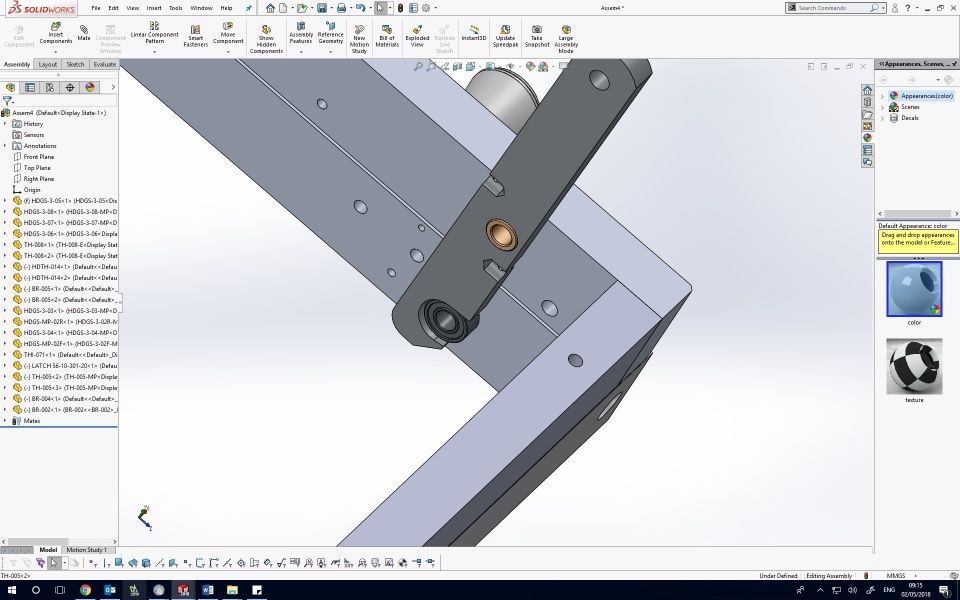The width and height of the screenshot is (960, 600).
Task: Switch to the Layout tab
Action: pyautogui.click(x=47, y=64)
